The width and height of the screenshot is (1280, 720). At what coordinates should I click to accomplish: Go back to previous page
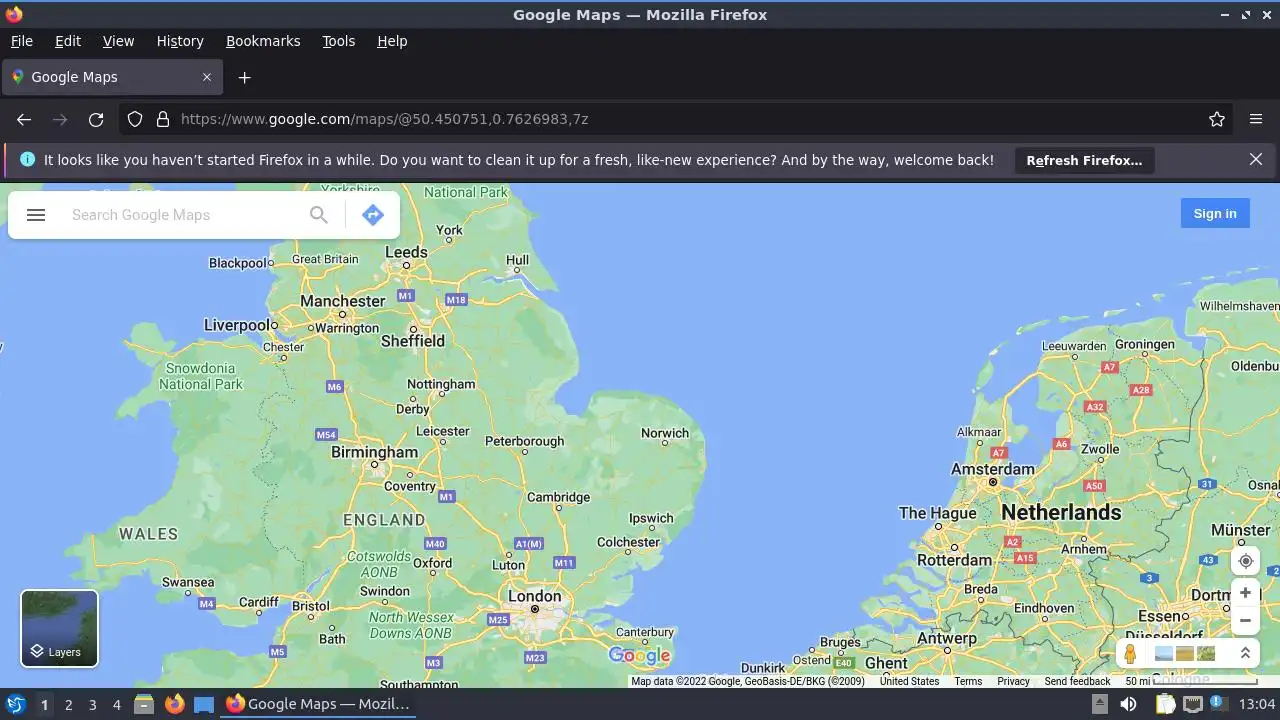pyautogui.click(x=24, y=119)
